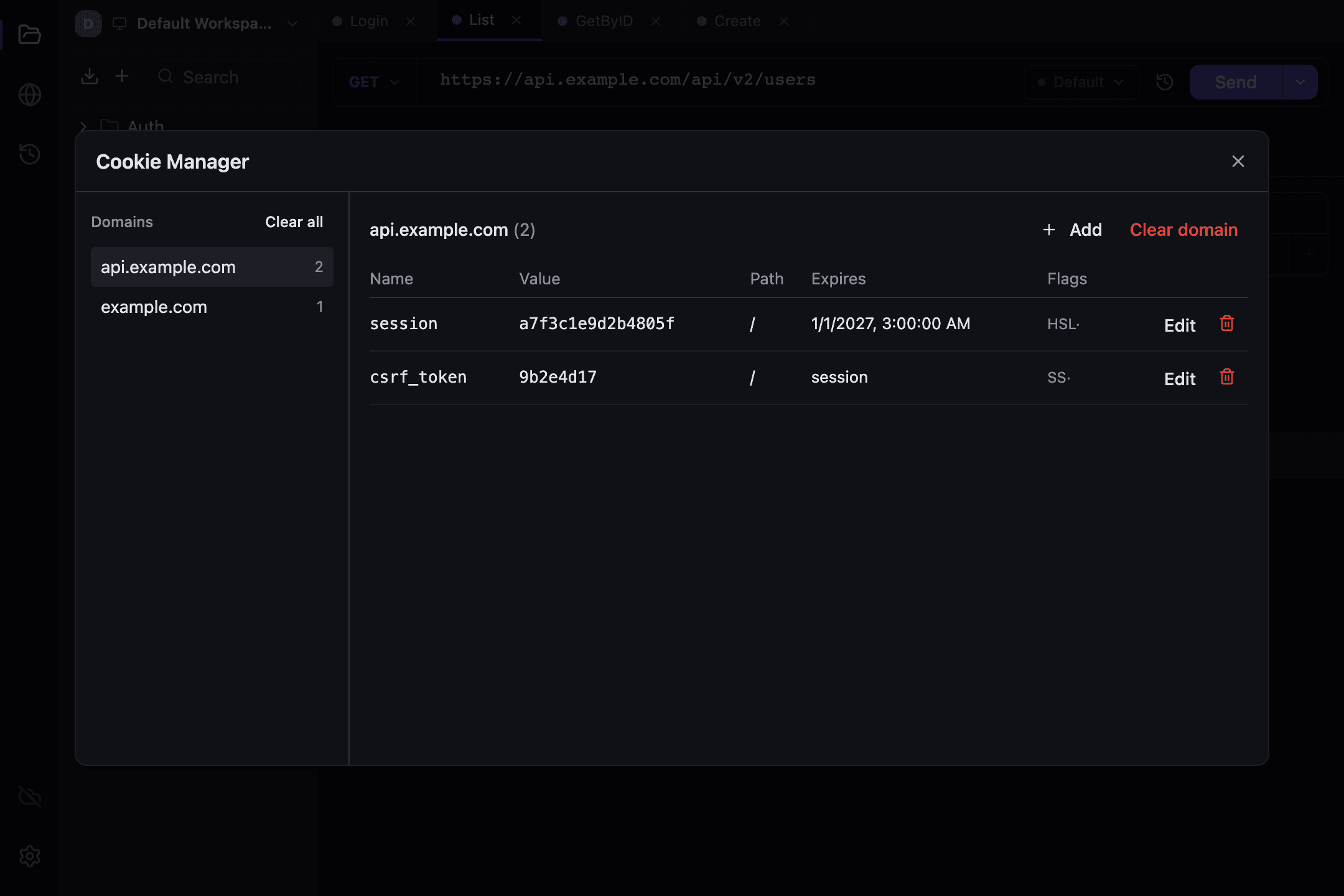Click the request URL field
The height and width of the screenshot is (896, 1344).
pyautogui.click(x=716, y=80)
